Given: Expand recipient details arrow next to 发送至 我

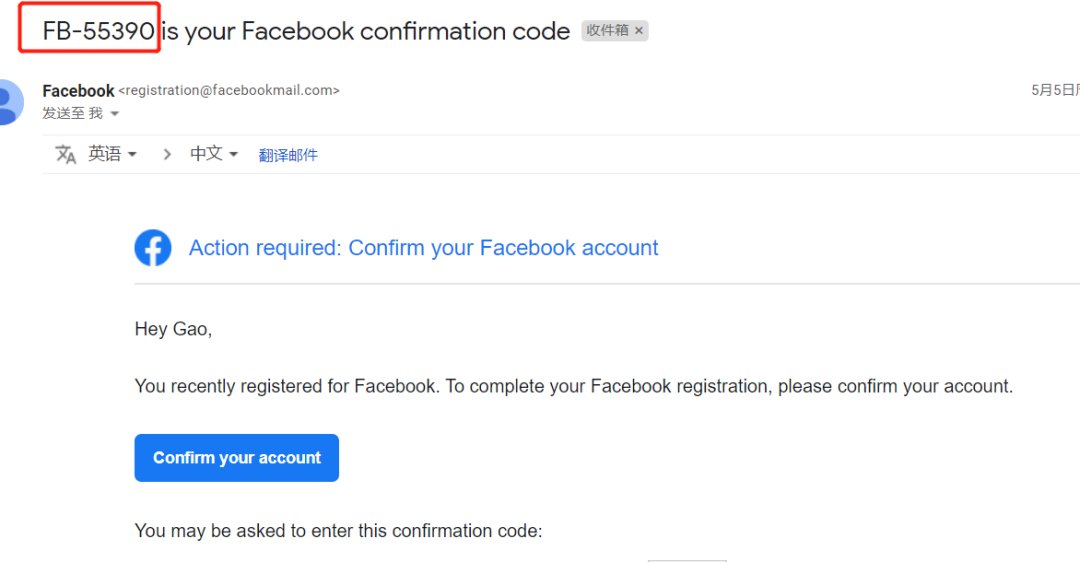Looking at the screenshot, I should [115, 114].
